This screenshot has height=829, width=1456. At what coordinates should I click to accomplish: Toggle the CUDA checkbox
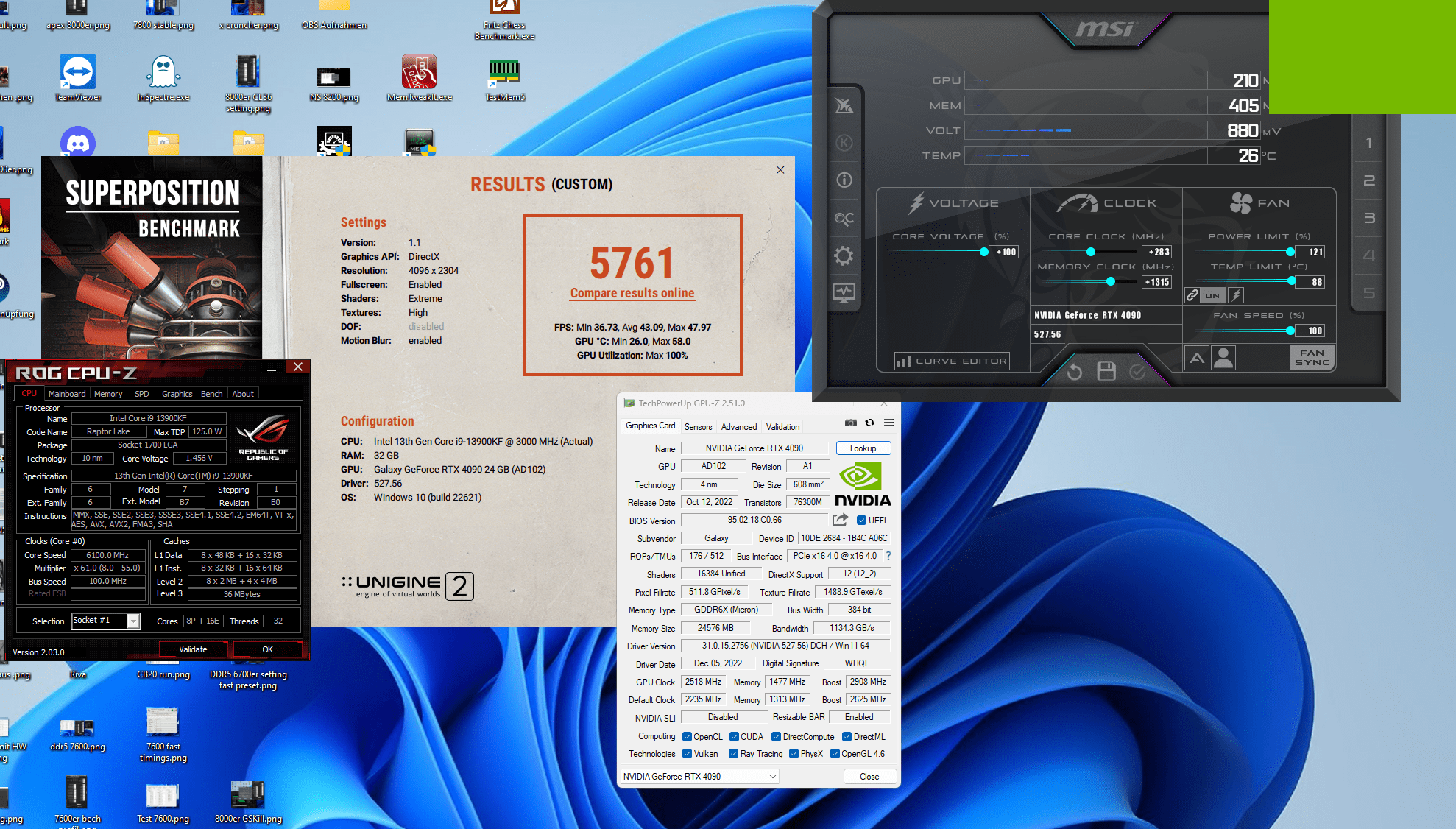[x=734, y=737]
